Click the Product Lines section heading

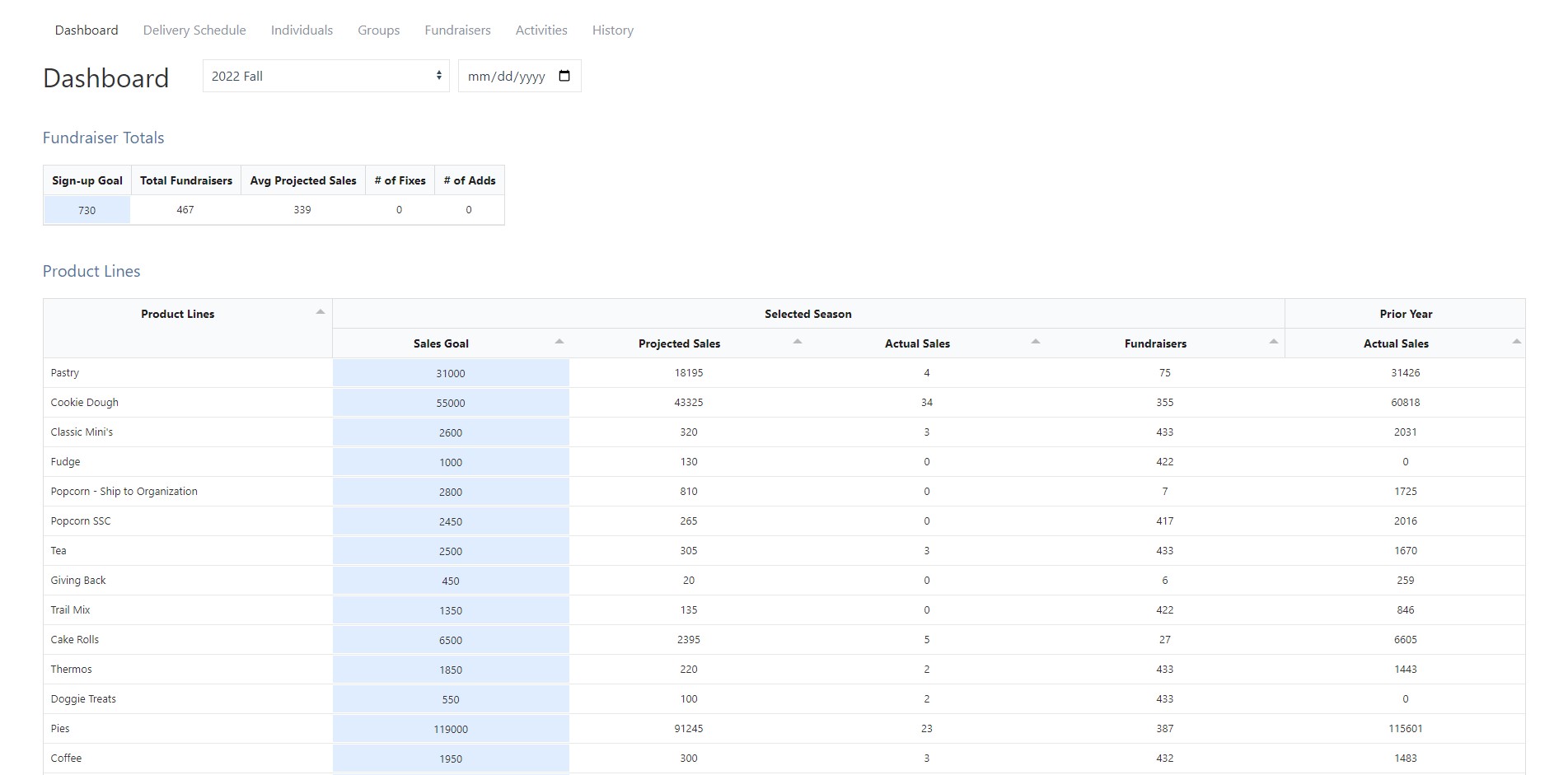coord(91,271)
